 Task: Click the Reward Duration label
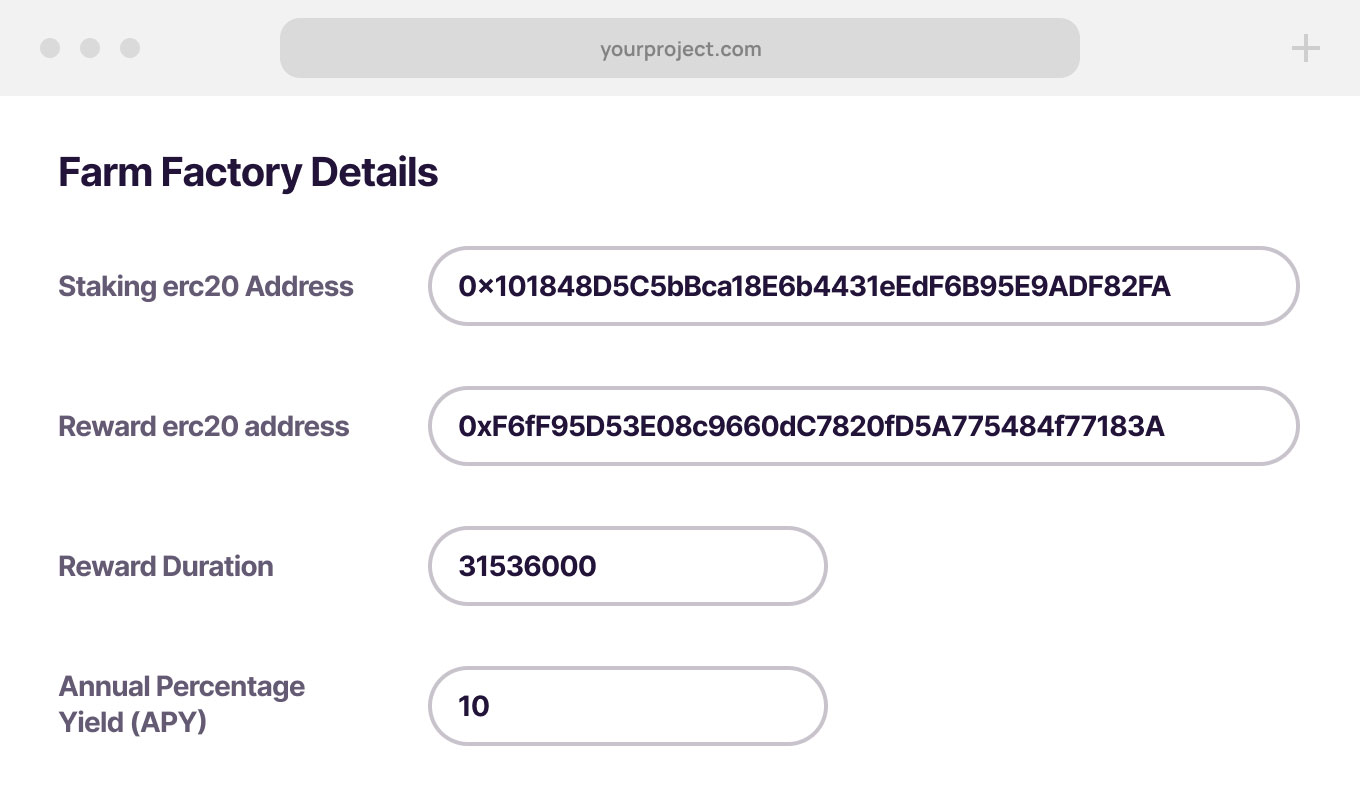(x=166, y=567)
